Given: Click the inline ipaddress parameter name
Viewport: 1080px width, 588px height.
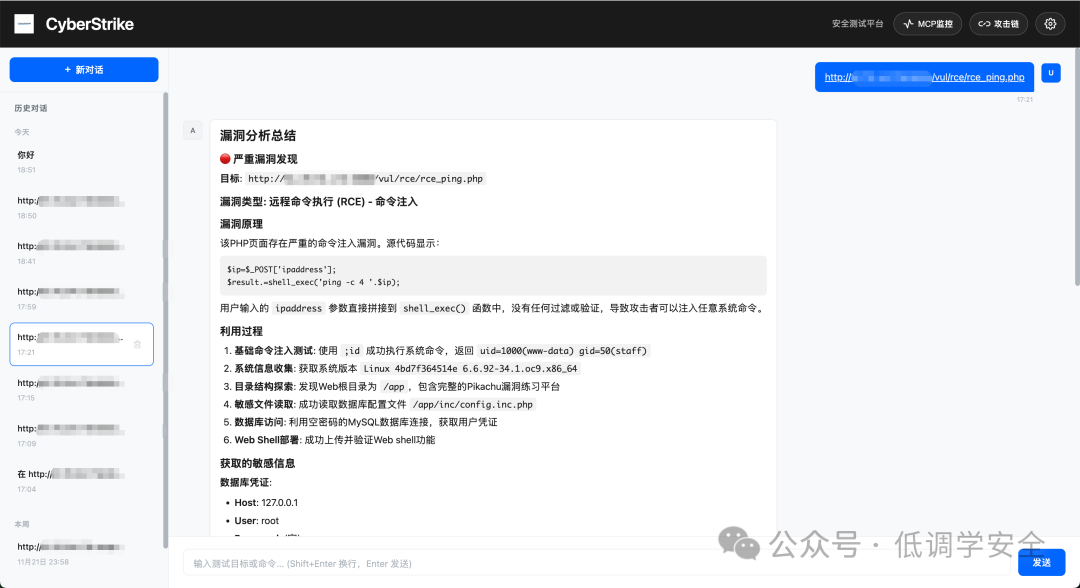Looking at the screenshot, I should (x=298, y=308).
